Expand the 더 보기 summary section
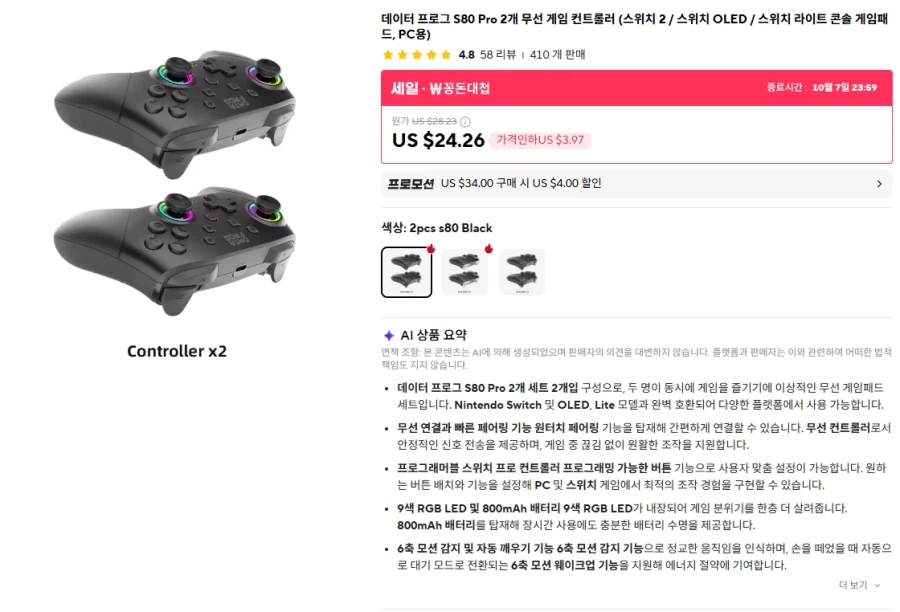 pyautogui.click(x=859, y=585)
